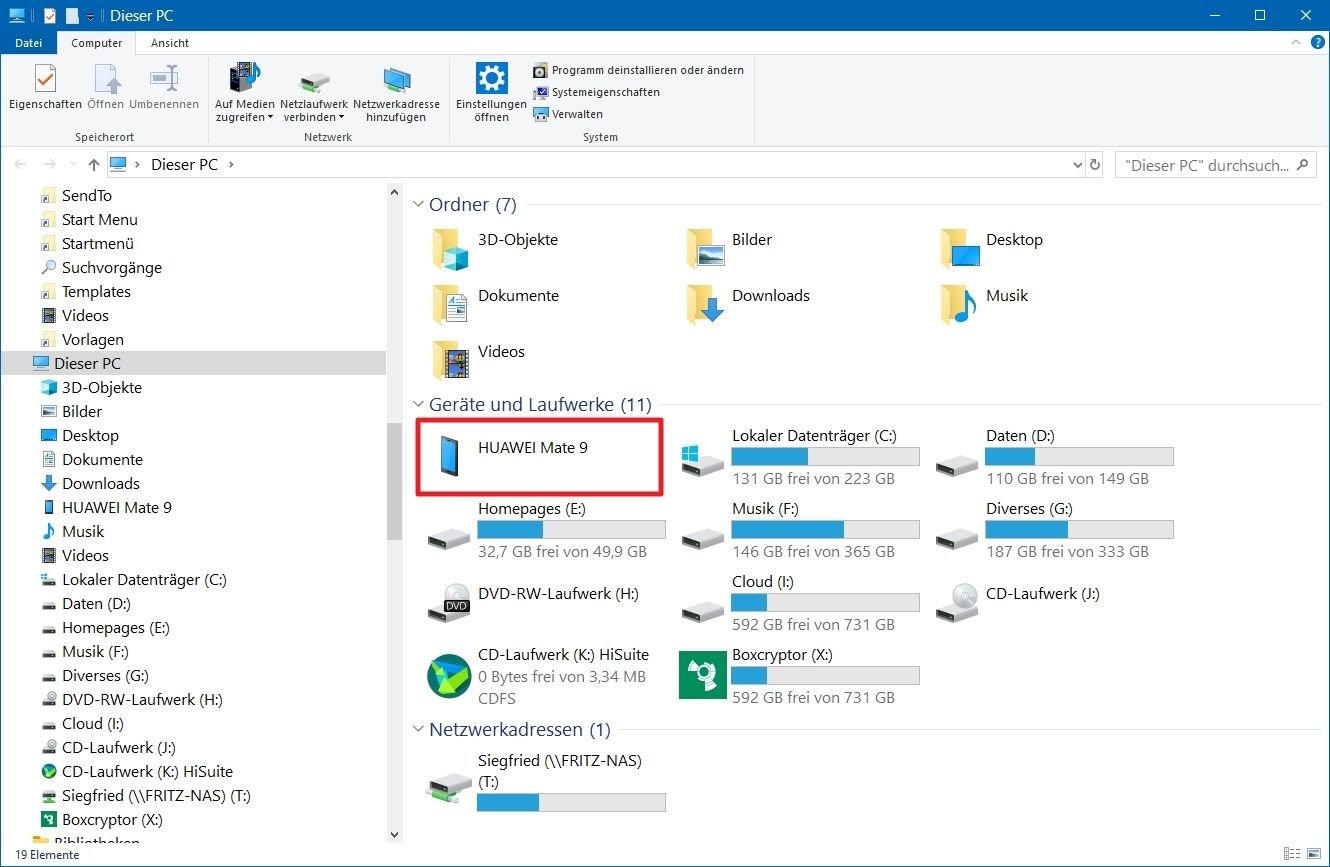This screenshot has height=867, width=1330.
Task: Select the 3D-Objekte folder in main pane
Action: point(493,248)
